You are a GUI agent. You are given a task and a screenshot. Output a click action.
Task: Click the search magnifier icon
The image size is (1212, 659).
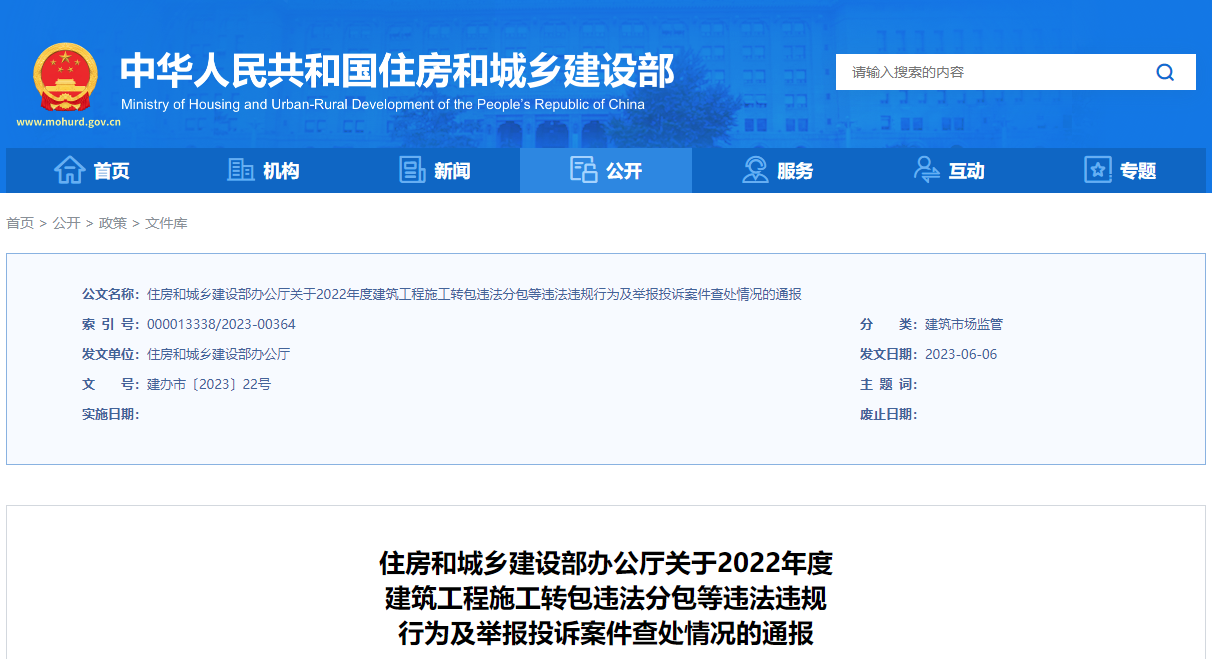pyautogui.click(x=1165, y=72)
